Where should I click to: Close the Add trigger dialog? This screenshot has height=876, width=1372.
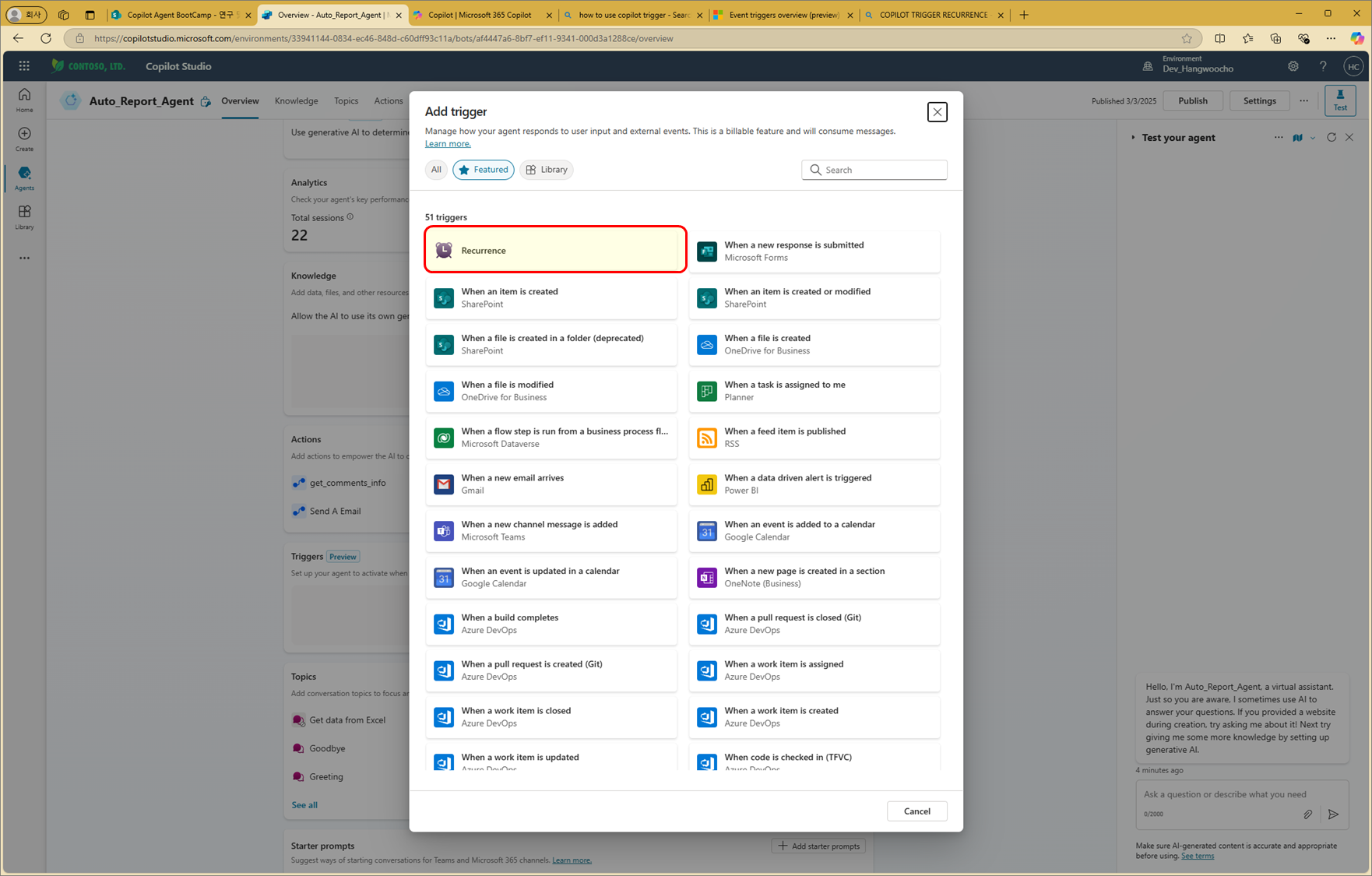pos(938,112)
